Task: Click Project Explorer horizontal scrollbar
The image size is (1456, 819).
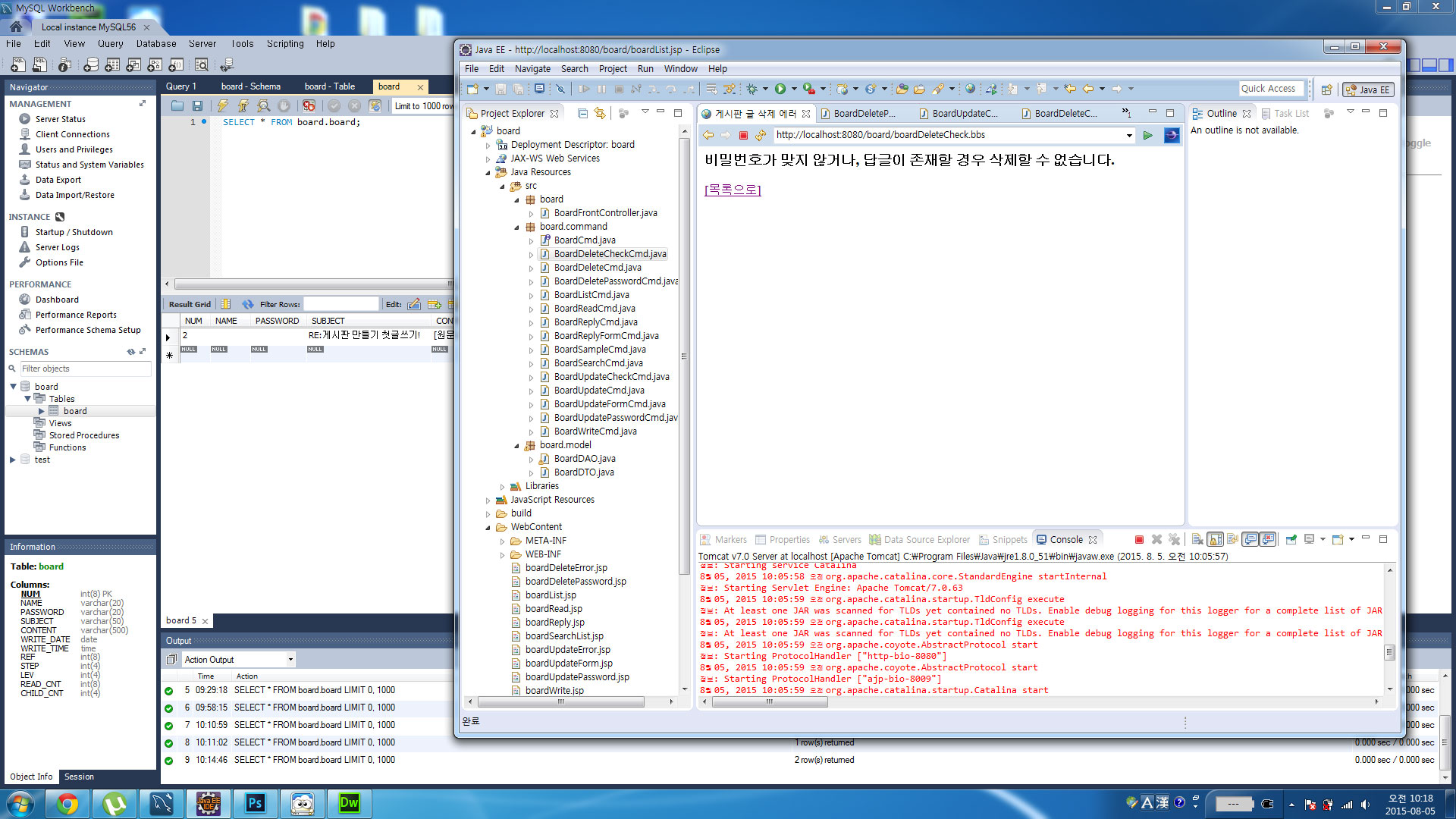Action: point(560,702)
